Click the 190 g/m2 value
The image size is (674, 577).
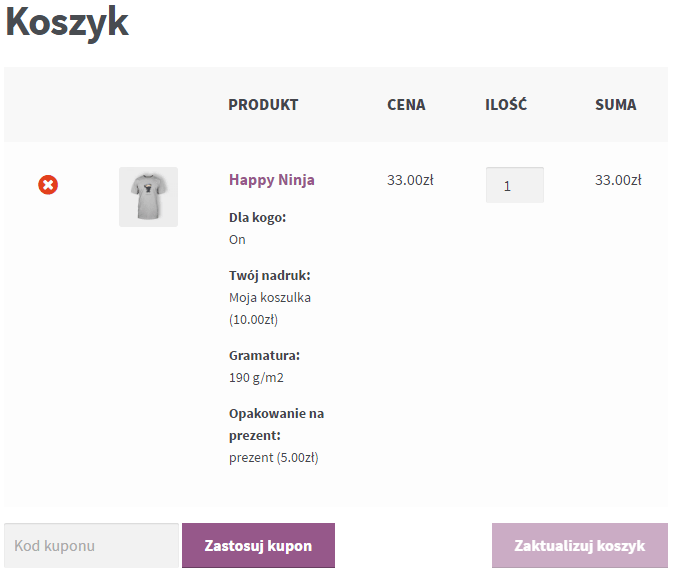[256, 378]
